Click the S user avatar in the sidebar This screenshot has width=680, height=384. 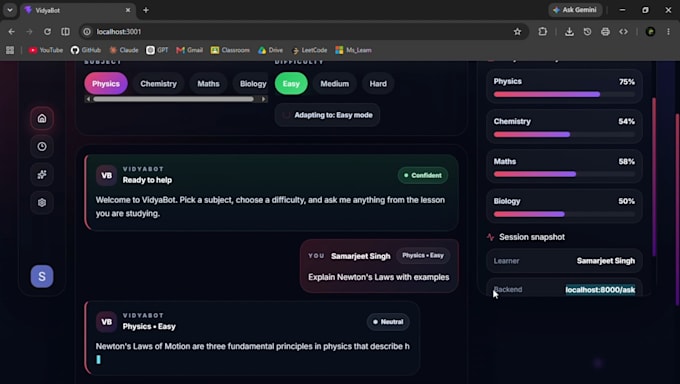42,276
